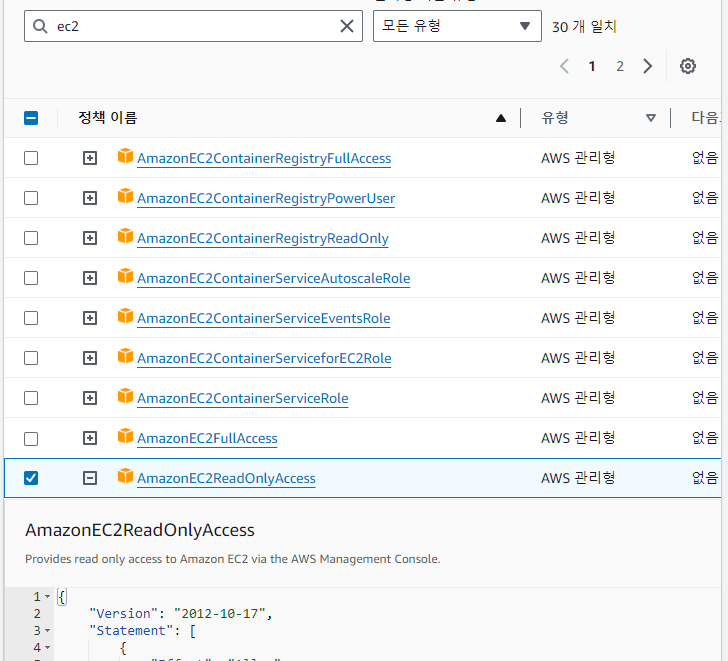Toggle the select-all header checkbox

[31, 118]
